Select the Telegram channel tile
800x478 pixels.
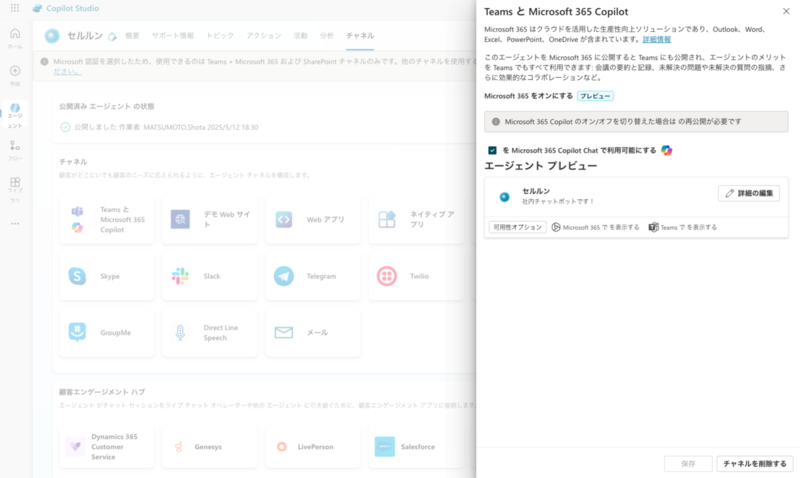(313, 276)
